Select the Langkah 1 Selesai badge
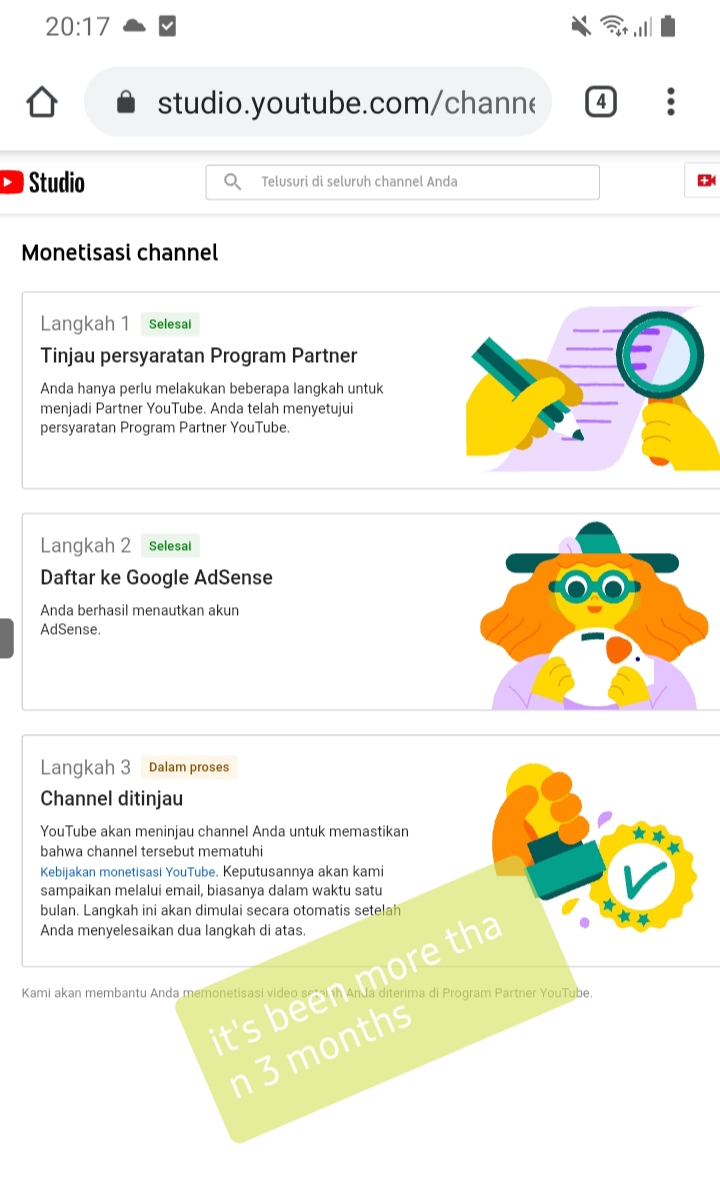 [170, 324]
